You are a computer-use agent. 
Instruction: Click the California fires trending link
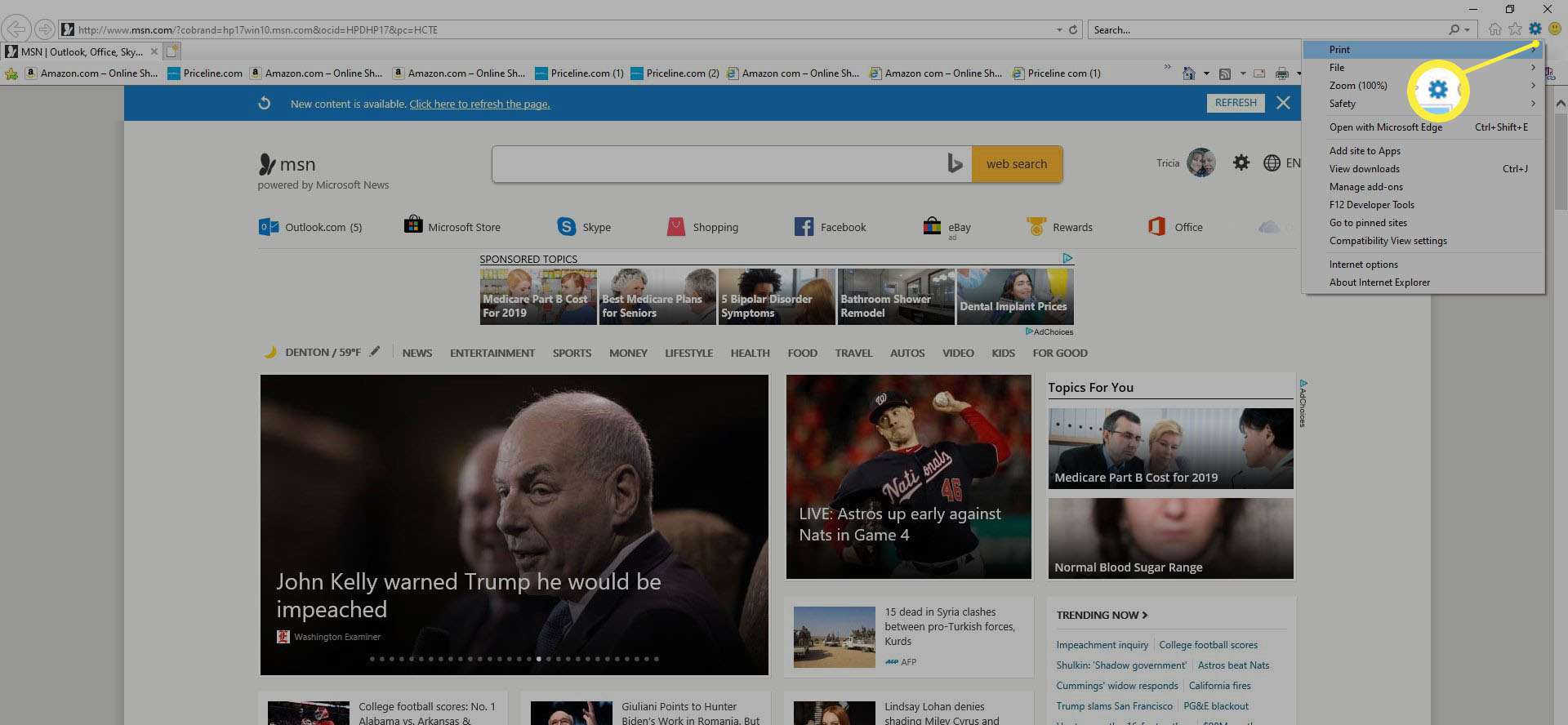tap(1219, 686)
